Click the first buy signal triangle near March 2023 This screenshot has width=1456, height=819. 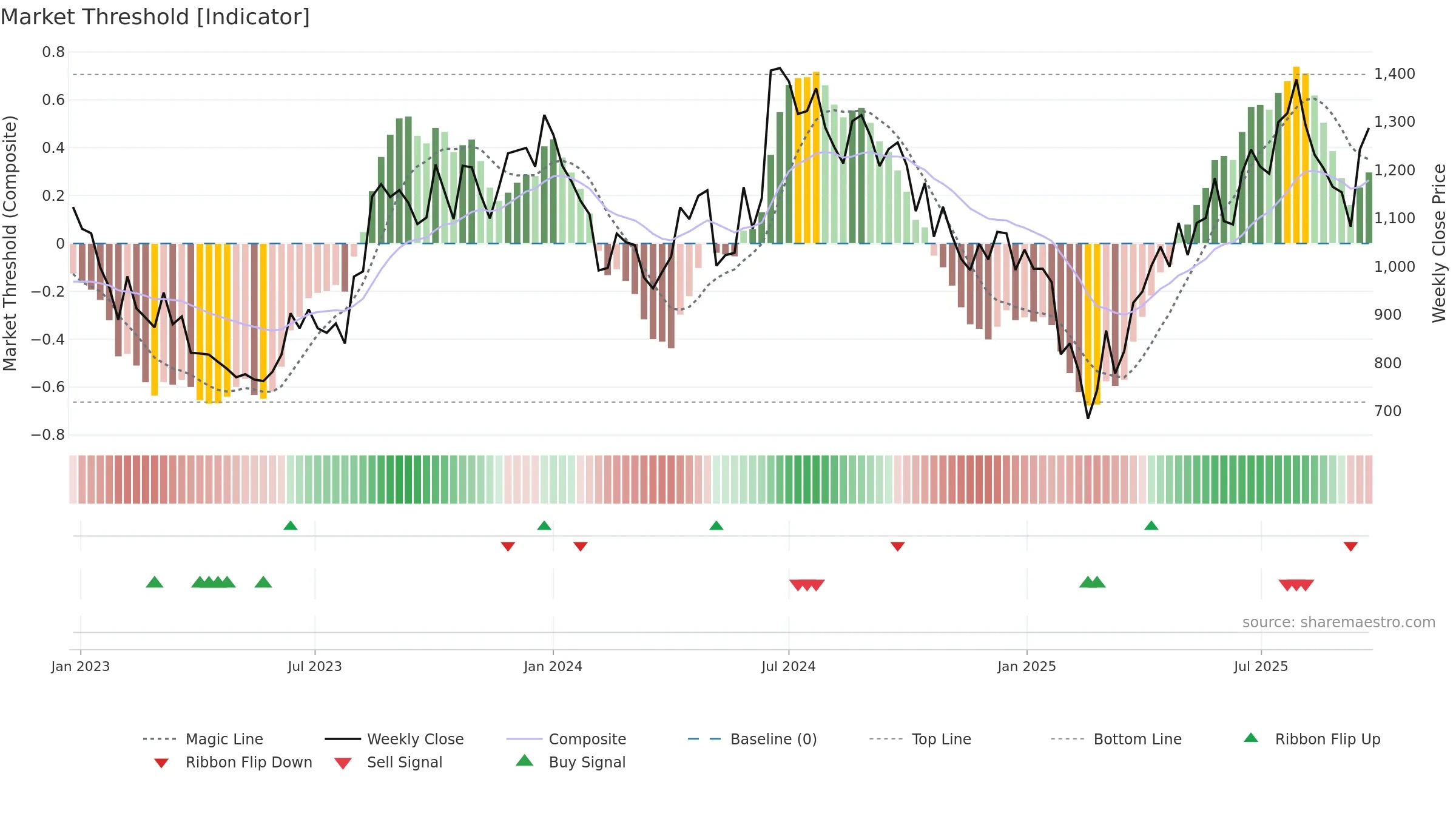[x=155, y=582]
